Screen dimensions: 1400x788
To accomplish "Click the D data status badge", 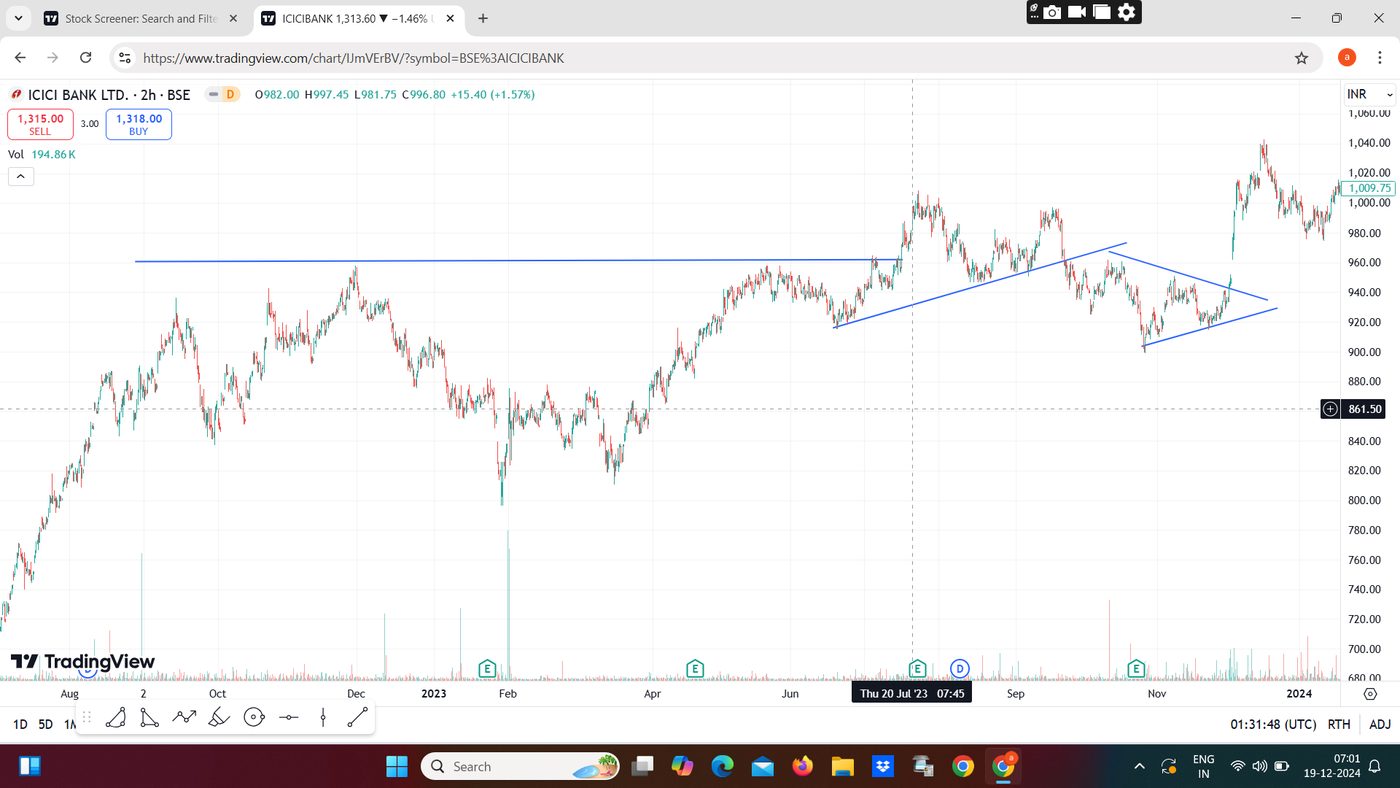I will [230, 95].
